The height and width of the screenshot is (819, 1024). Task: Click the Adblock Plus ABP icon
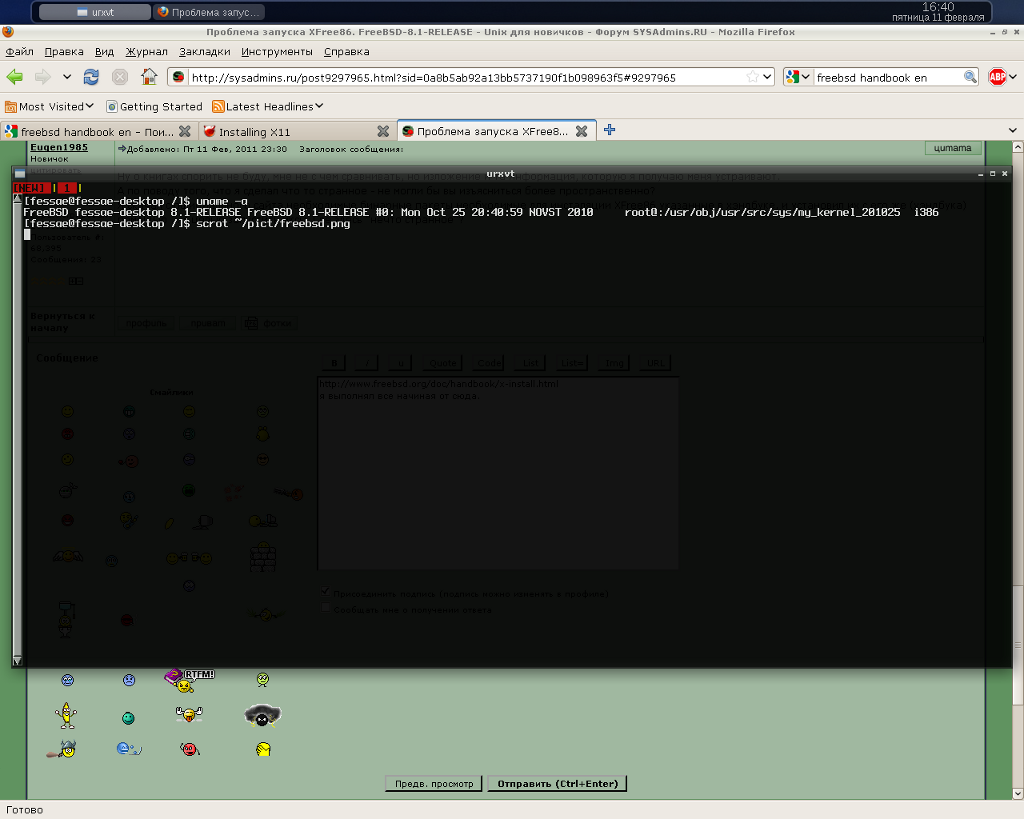[x=997, y=77]
